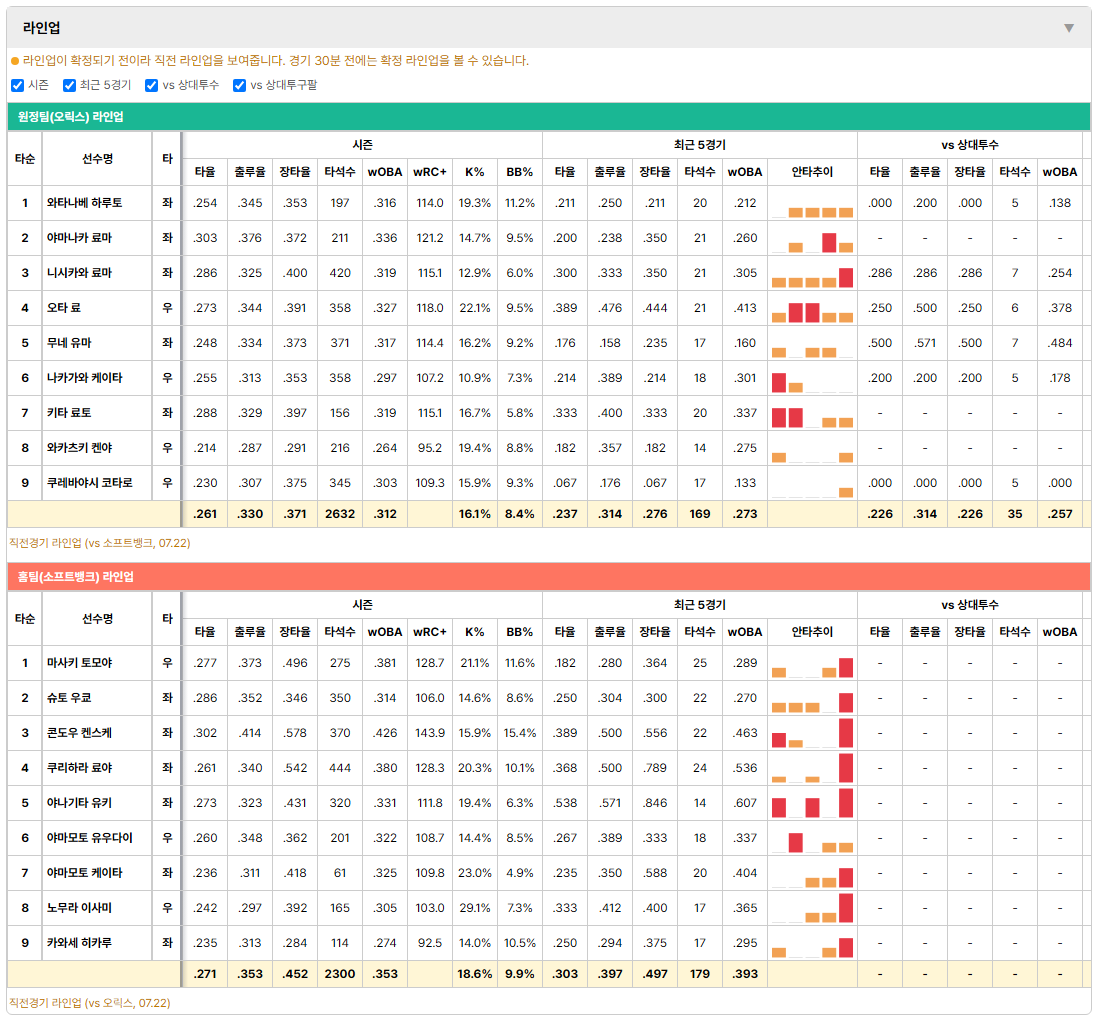This screenshot has height=1021, width=1098.
Task: Sort Orix table by wRC+ column
Action: [x=429, y=172]
